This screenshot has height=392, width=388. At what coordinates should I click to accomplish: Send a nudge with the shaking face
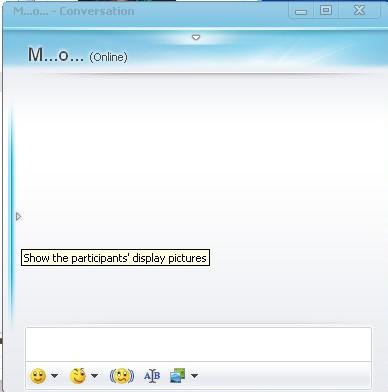pos(122,376)
